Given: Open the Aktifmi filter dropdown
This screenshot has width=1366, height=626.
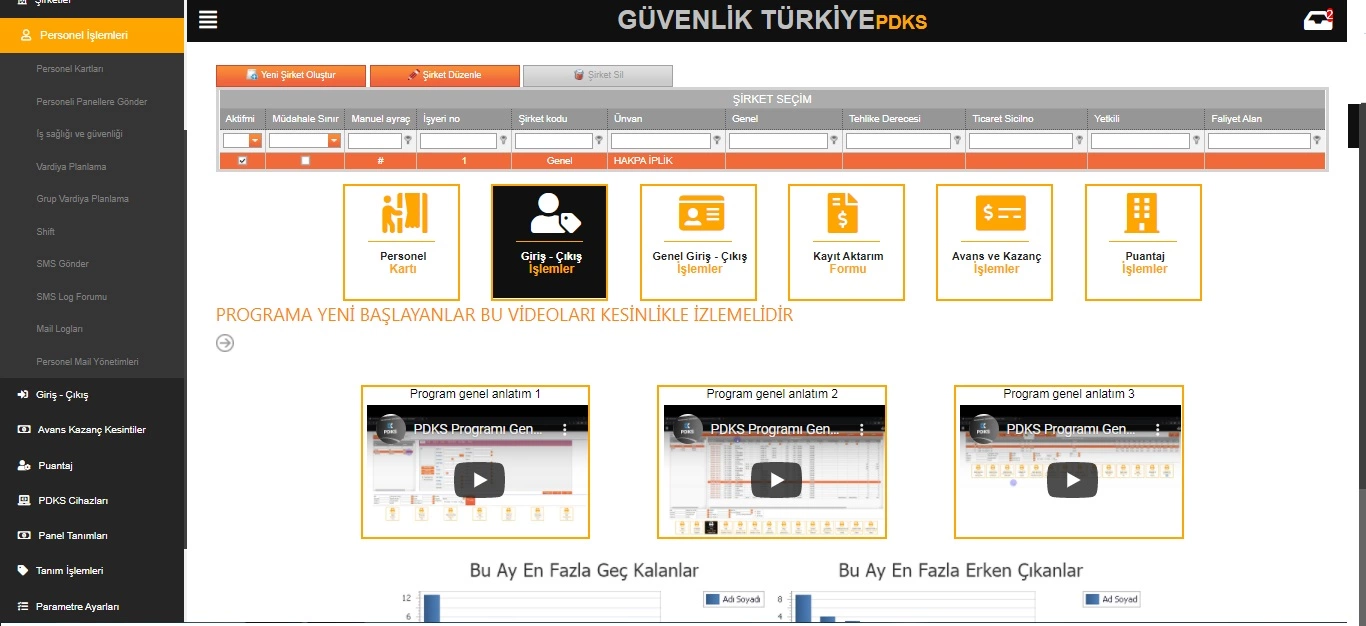Looking at the screenshot, I should click(255, 141).
